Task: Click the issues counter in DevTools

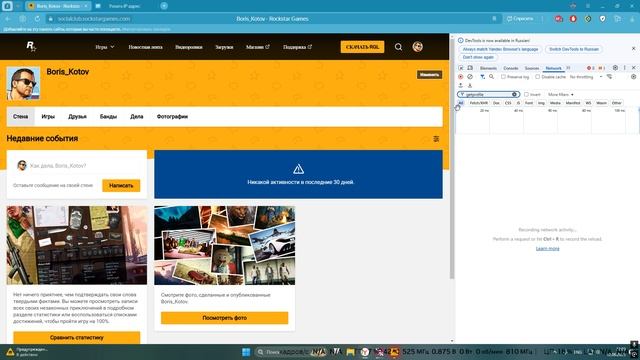Action: (602, 68)
